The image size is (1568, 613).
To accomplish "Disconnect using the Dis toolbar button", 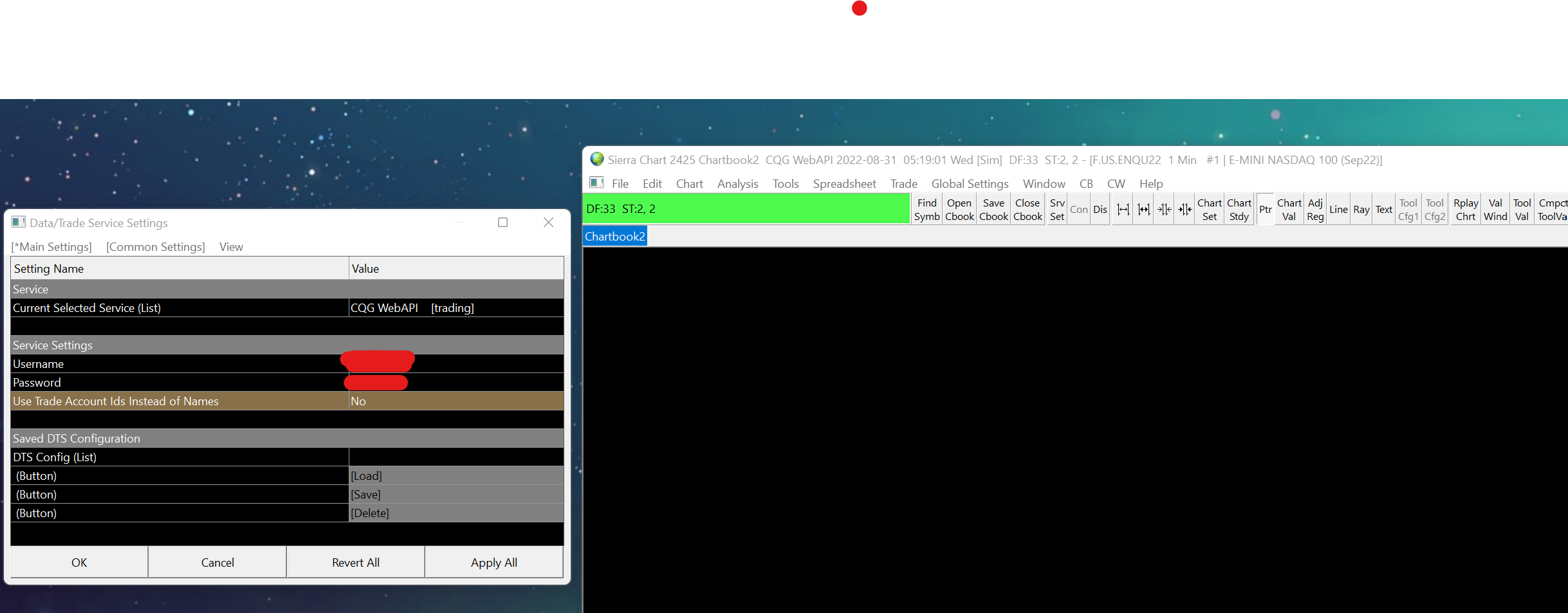I will point(1100,210).
